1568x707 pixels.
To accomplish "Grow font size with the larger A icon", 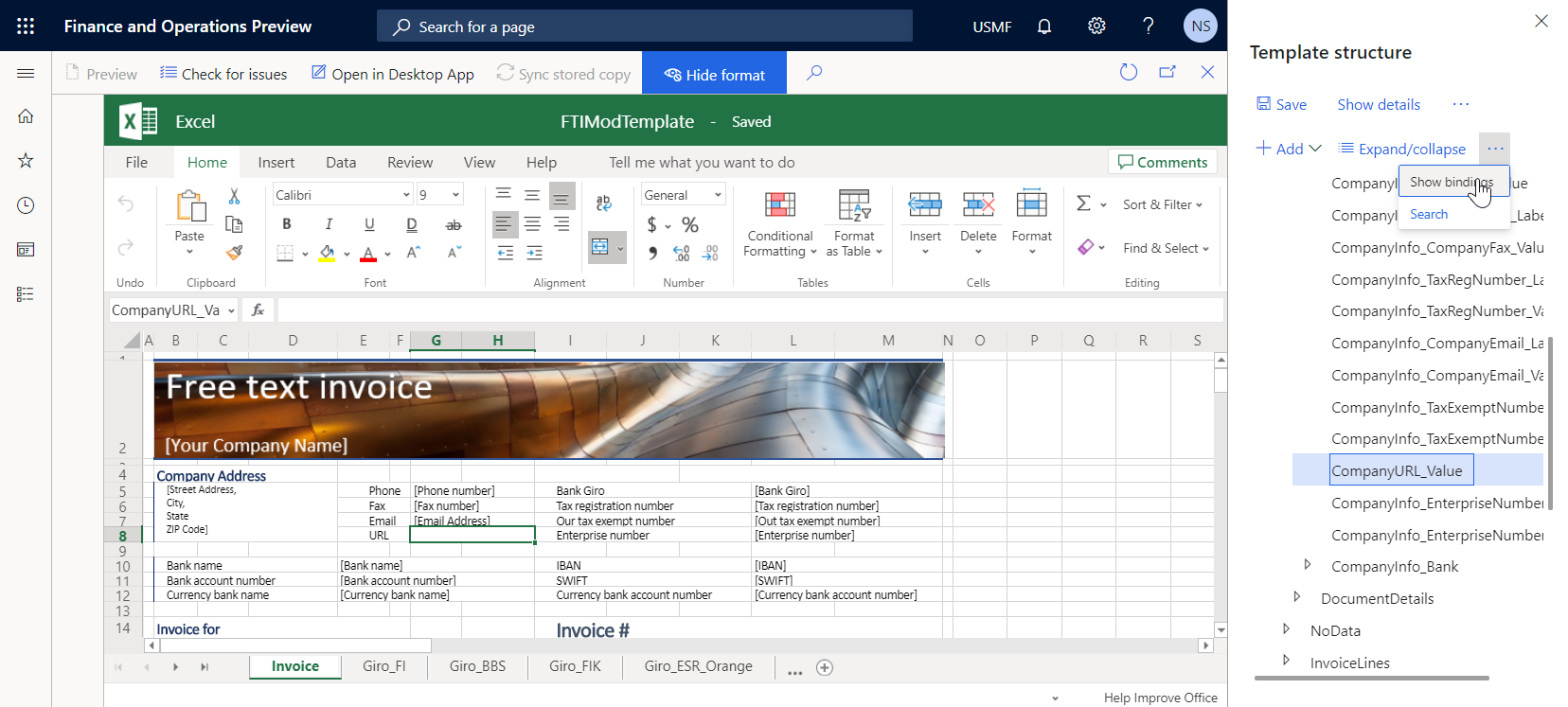I will point(414,252).
